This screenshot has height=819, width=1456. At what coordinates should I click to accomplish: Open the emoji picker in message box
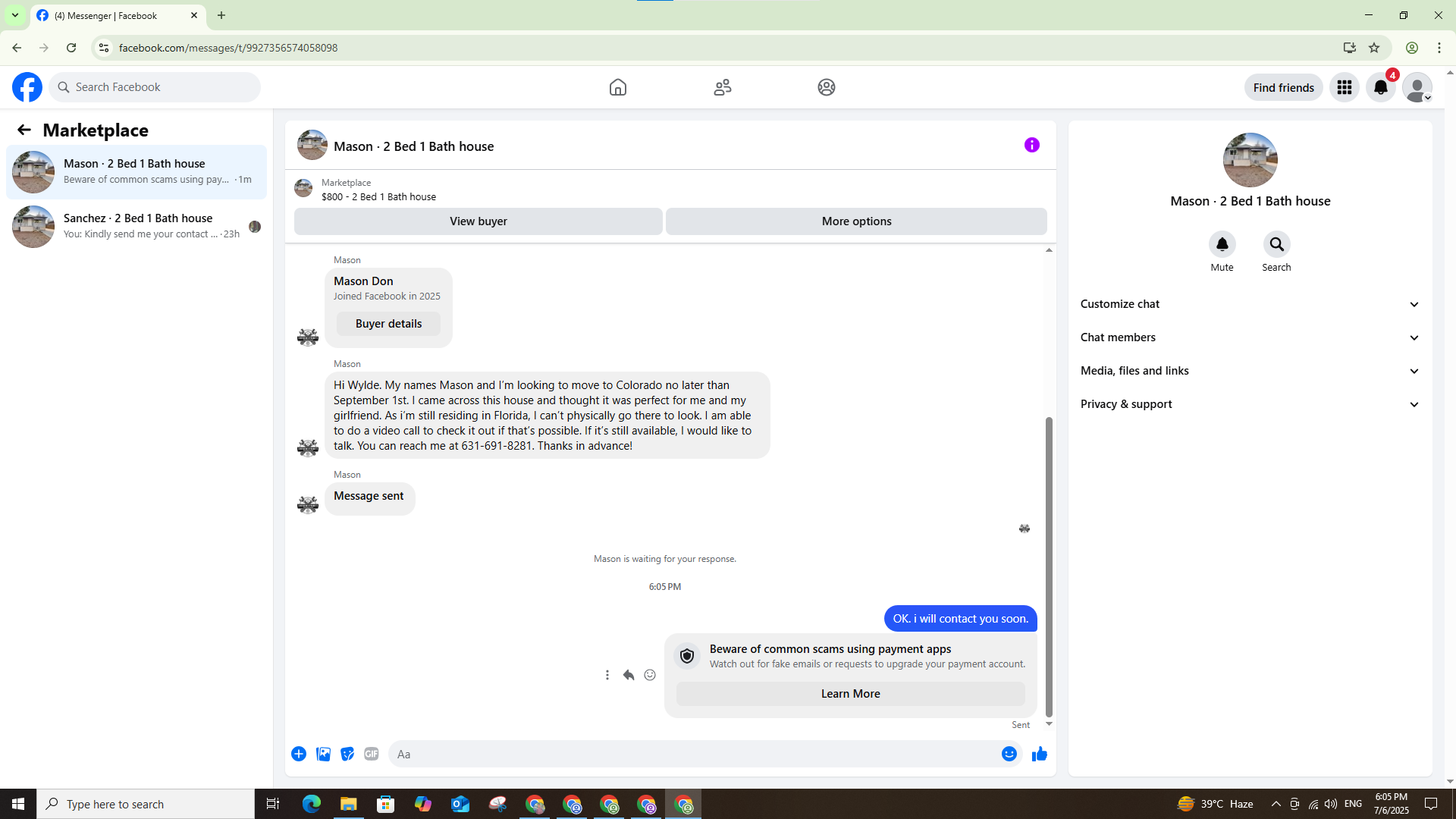[x=1009, y=754]
